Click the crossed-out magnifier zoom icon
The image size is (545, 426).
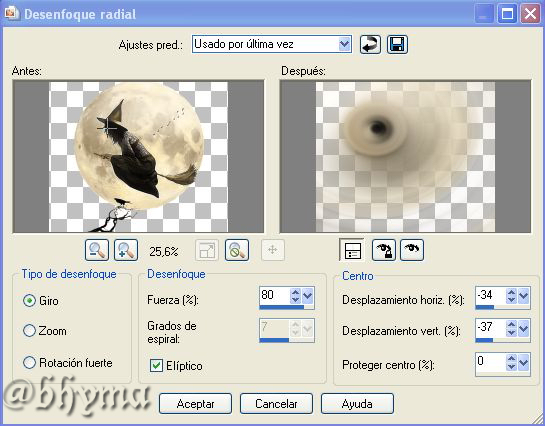pyautogui.click(x=237, y=250)
